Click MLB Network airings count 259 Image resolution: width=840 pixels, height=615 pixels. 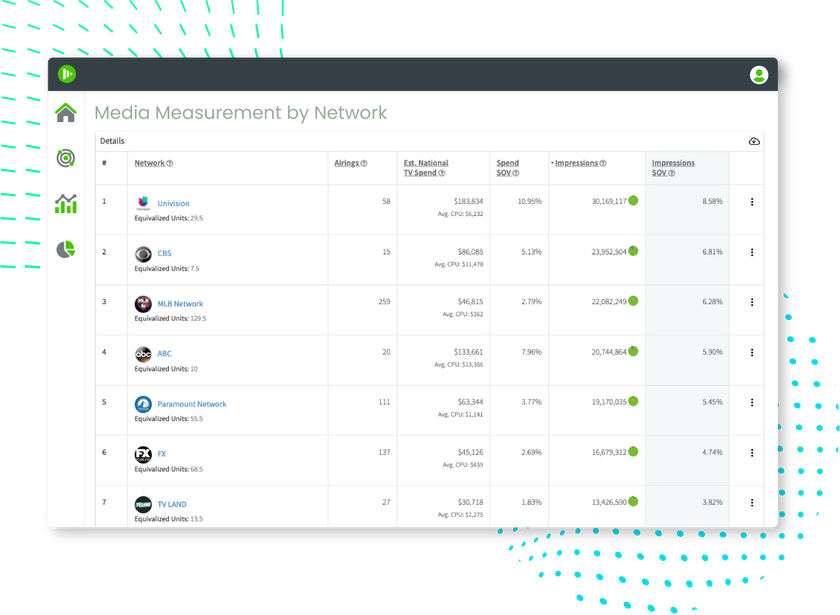tap(384, 302)
